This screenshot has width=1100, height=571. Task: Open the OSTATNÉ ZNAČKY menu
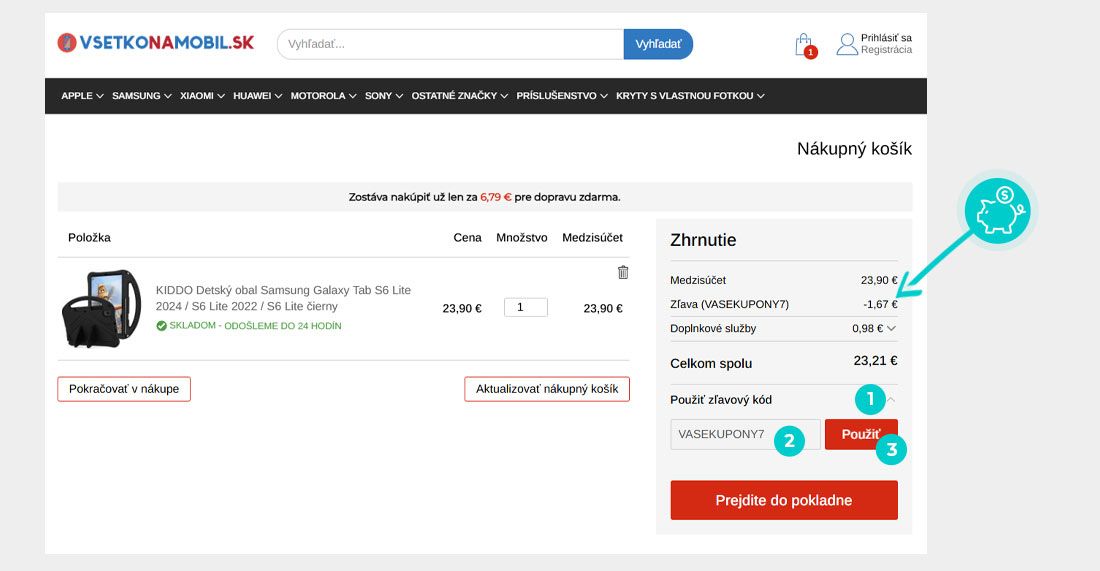(x=460, y=96)
